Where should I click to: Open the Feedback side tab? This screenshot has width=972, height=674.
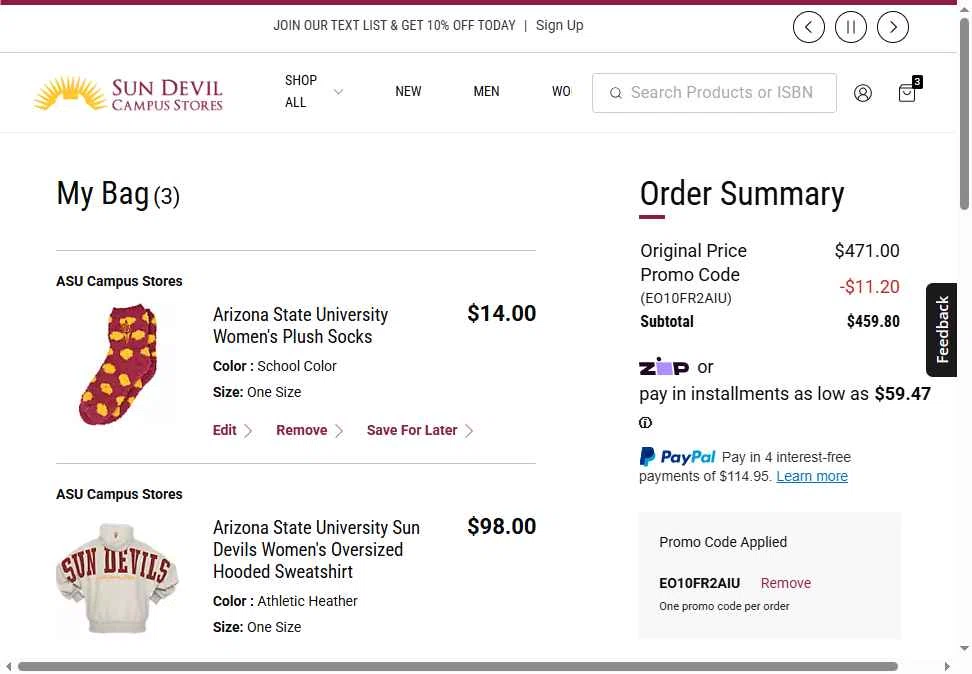click(x=941, y=330)
